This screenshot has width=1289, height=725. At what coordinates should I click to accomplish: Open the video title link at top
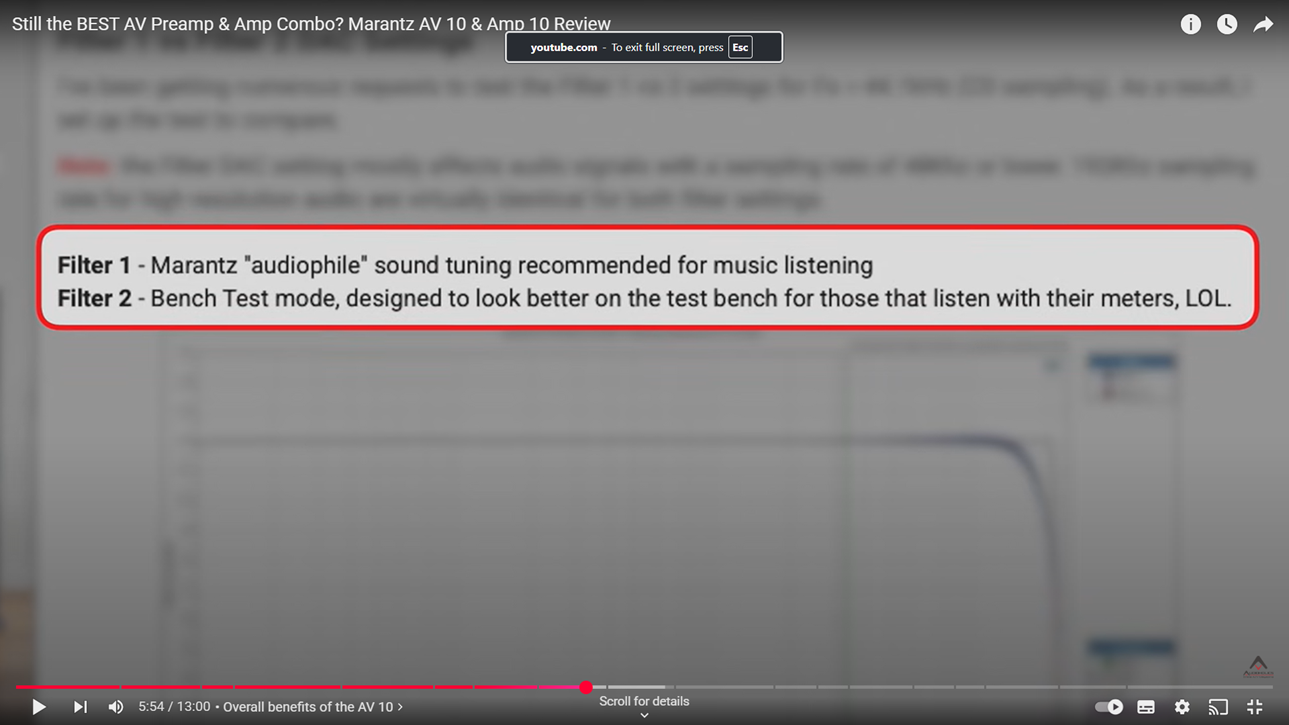pos(311,24)
